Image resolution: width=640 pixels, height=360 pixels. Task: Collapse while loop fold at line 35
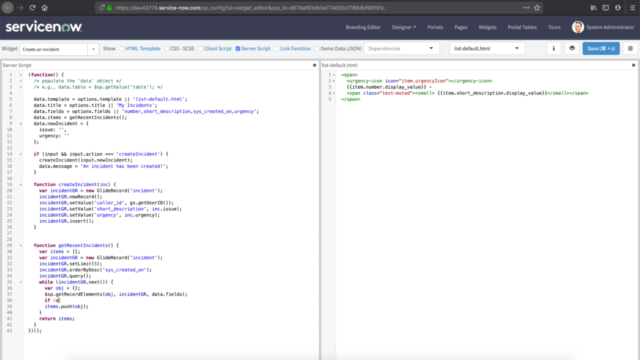point(21,282)
